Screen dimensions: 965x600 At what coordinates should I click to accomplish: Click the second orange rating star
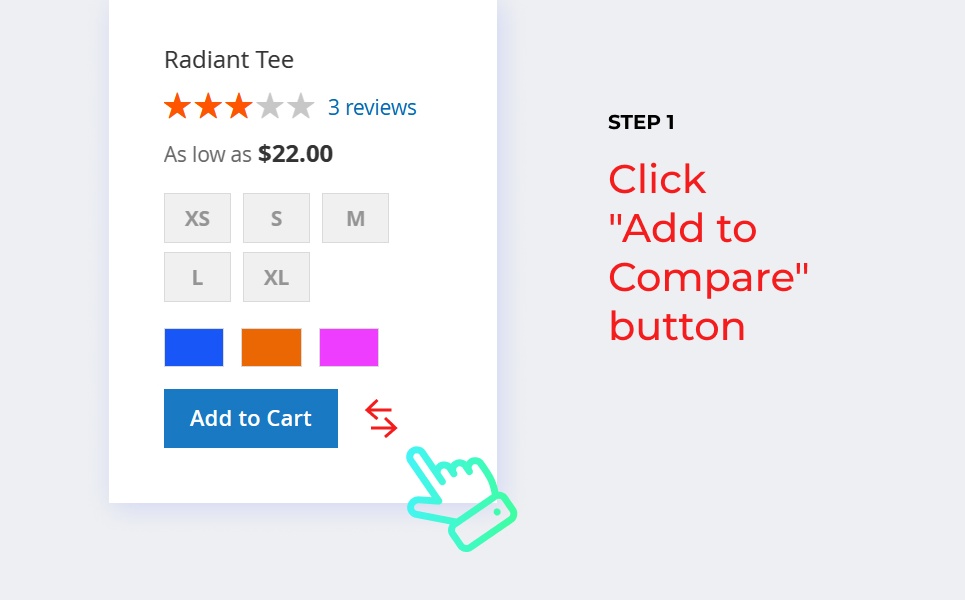pos(208,106)
